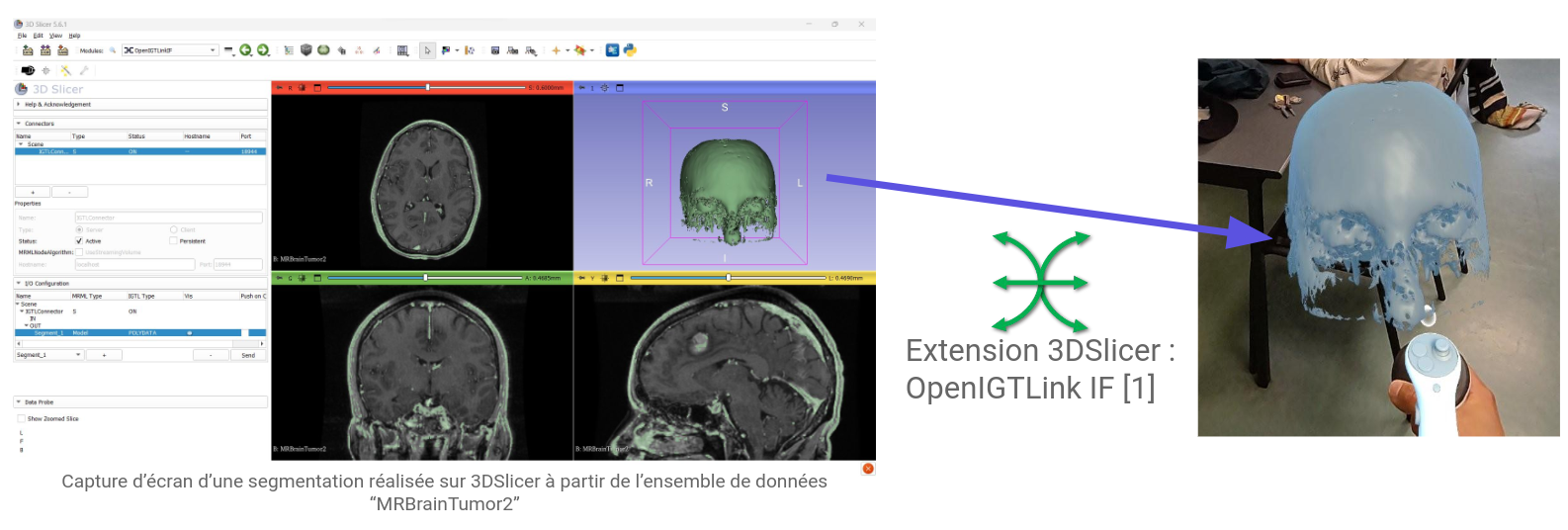Click the connector Name input field

169,218
